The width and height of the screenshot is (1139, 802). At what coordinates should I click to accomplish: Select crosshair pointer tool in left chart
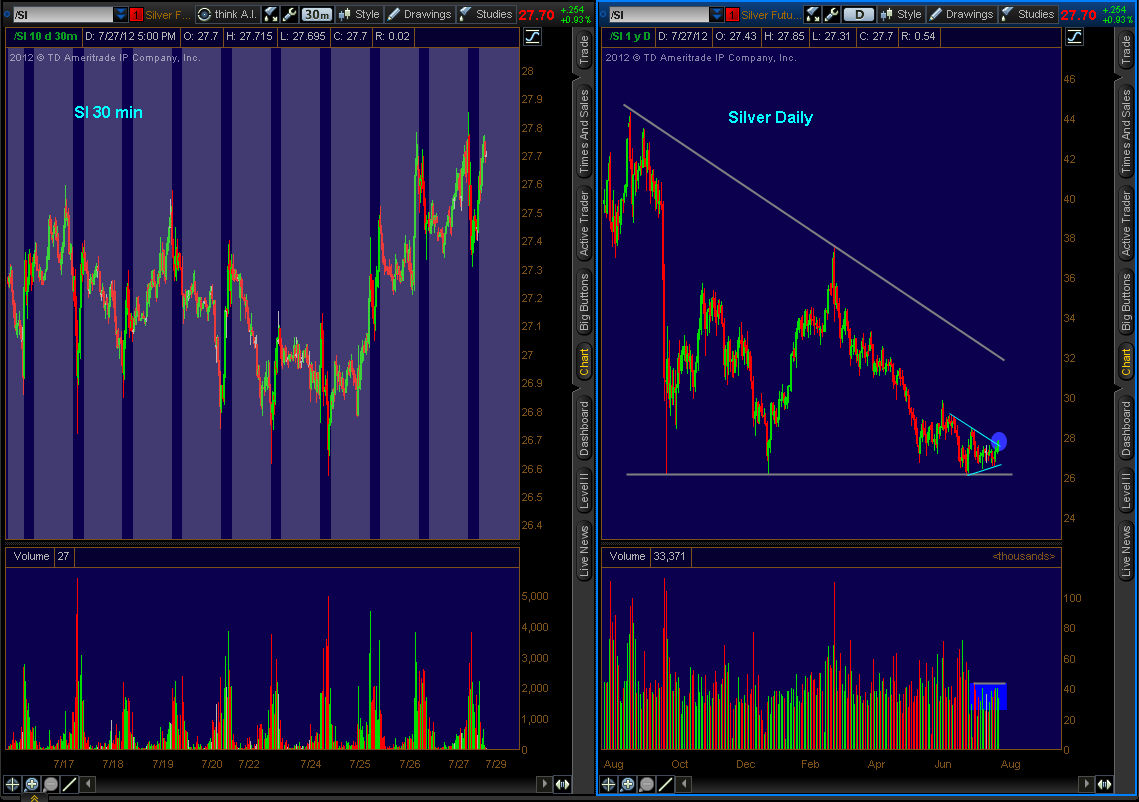point(13,784)
